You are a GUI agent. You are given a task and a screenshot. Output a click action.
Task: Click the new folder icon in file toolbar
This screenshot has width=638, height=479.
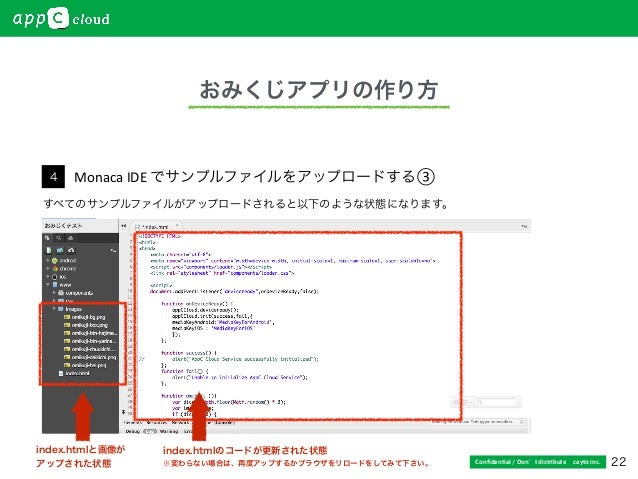click(60, 250)
